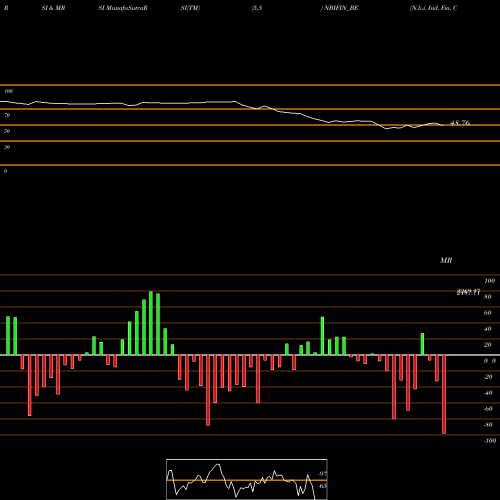The height and width of the screenshot is (500, 500).
Task: Click the RSI axis label 30
Action: click(7, 147)
